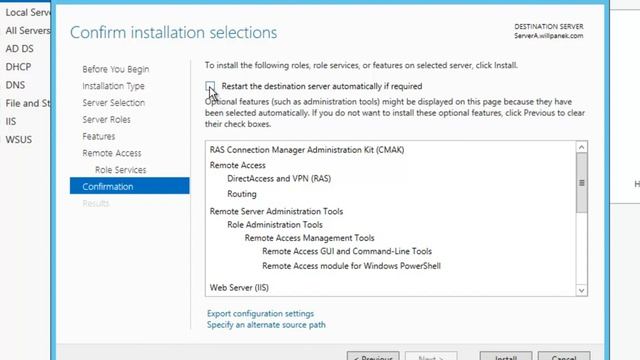
Task: Go to the Features step
Action: click(99, 136)
